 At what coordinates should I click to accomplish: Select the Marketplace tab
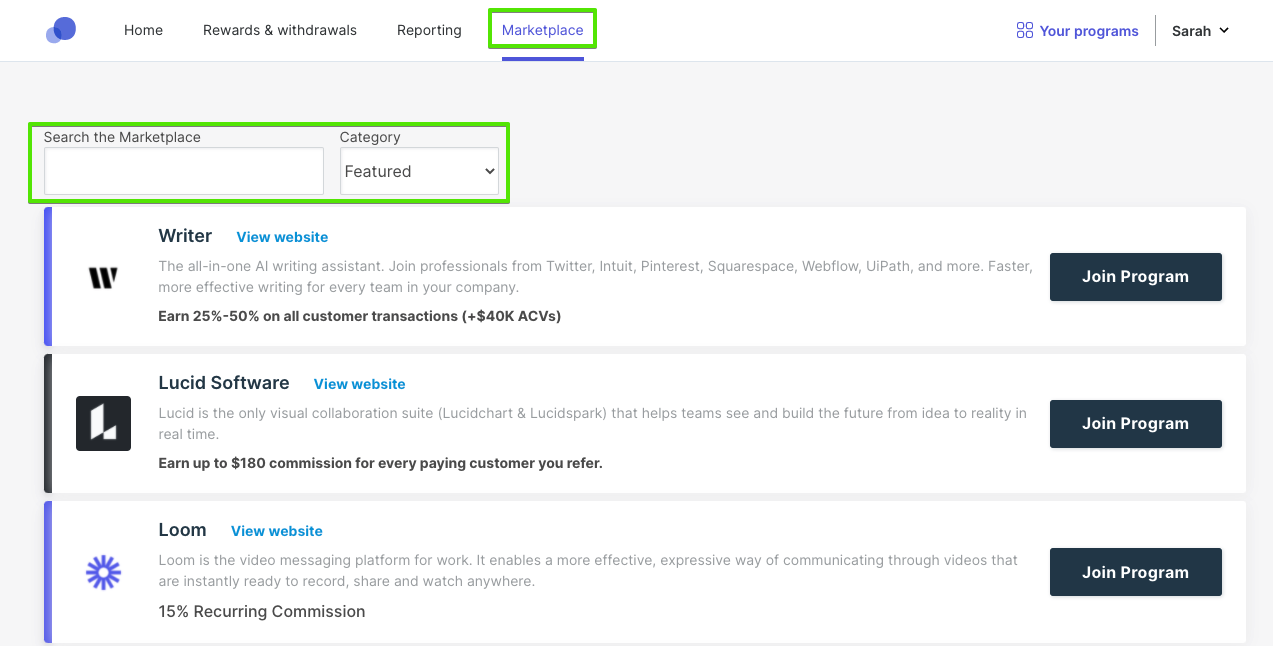point(542,30)
